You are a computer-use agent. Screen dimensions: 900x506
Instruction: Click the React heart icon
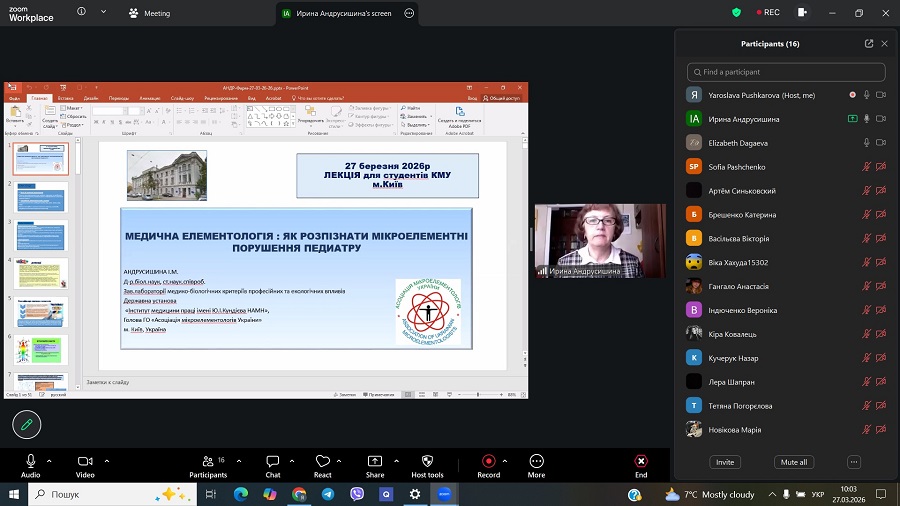click(322, 461)
